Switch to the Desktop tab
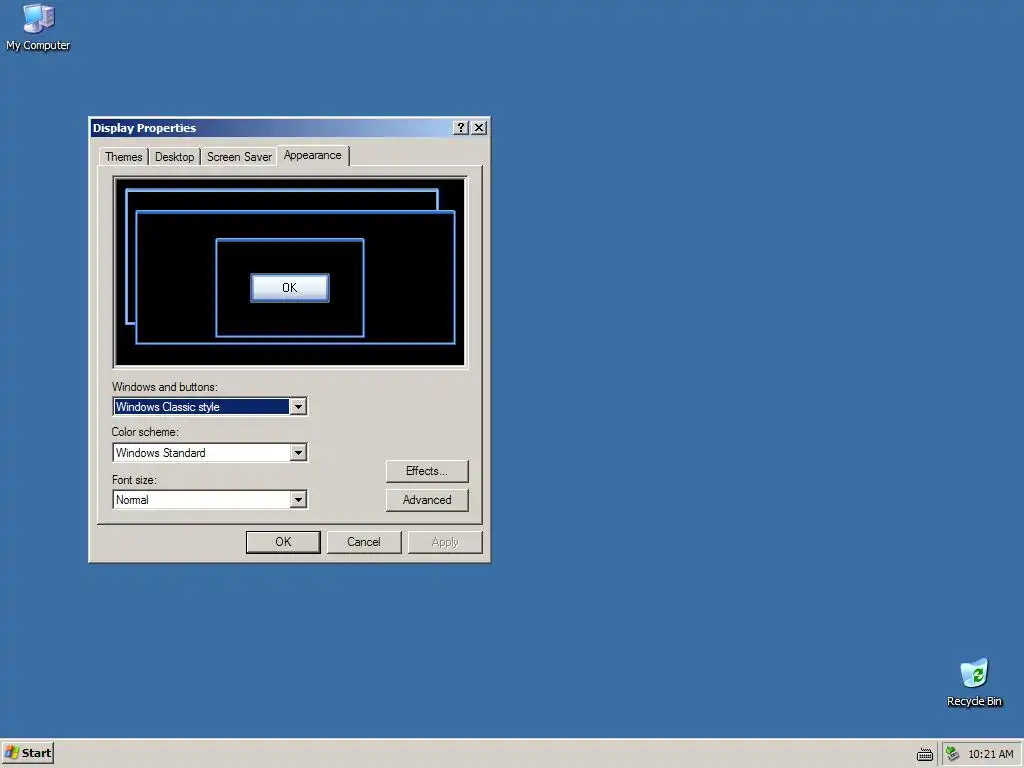 point(174,157)
